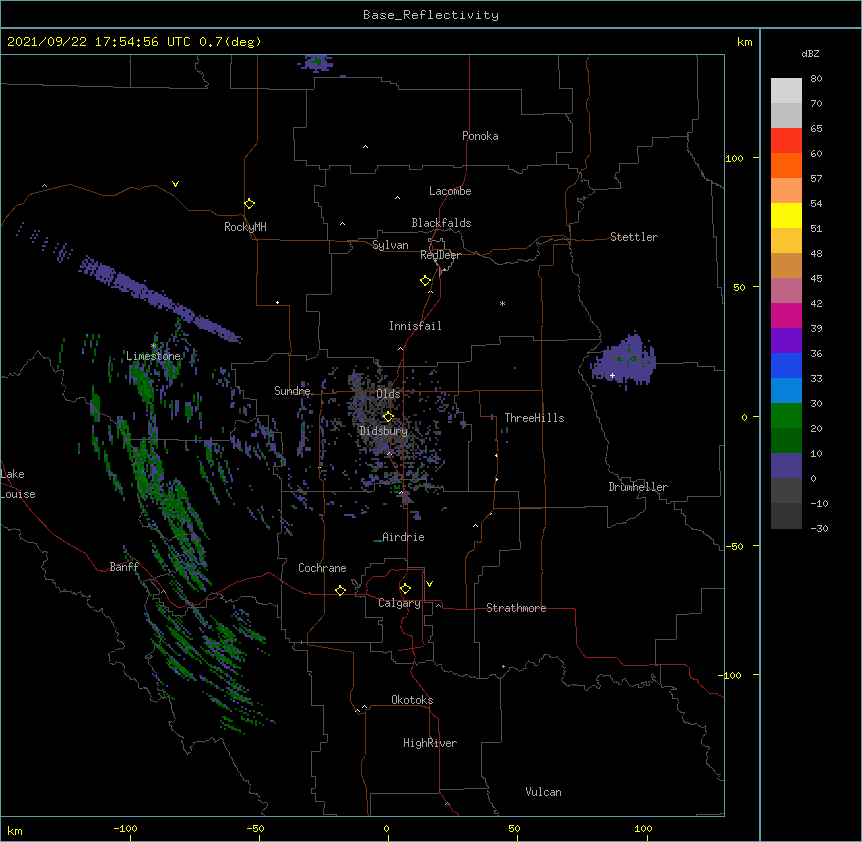
Task: Select the Okotoks label
Action: point(412,700)
